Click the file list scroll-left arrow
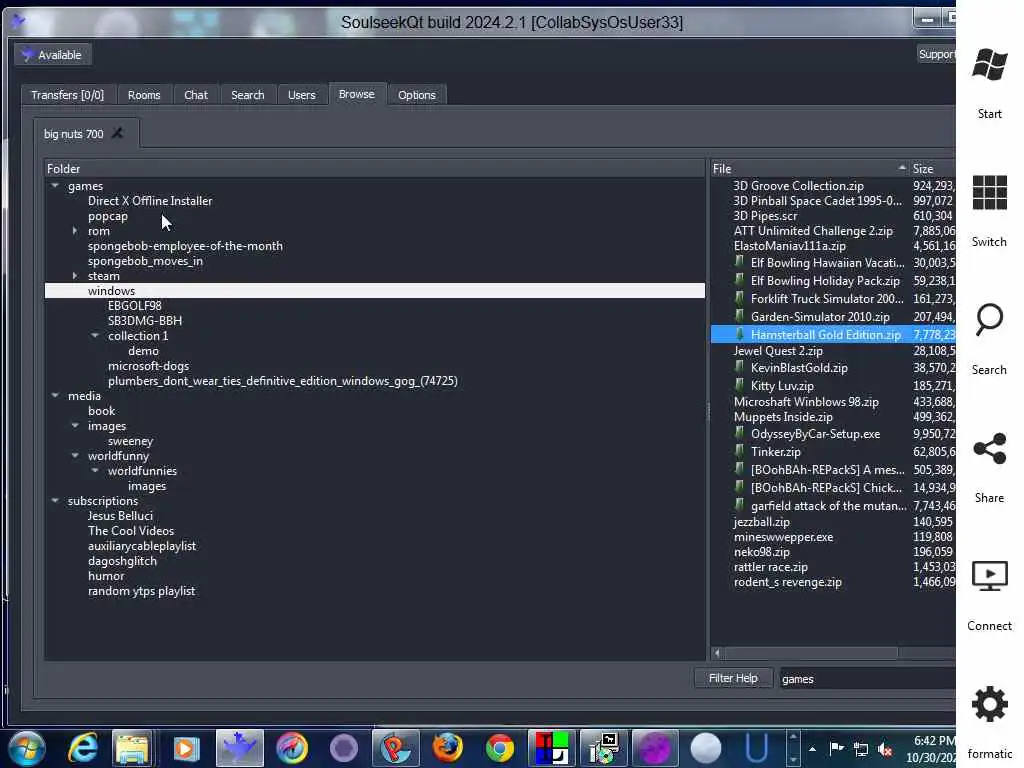Image resolution: width=1024 pixels, height=768 pixels. click(717, 653)
